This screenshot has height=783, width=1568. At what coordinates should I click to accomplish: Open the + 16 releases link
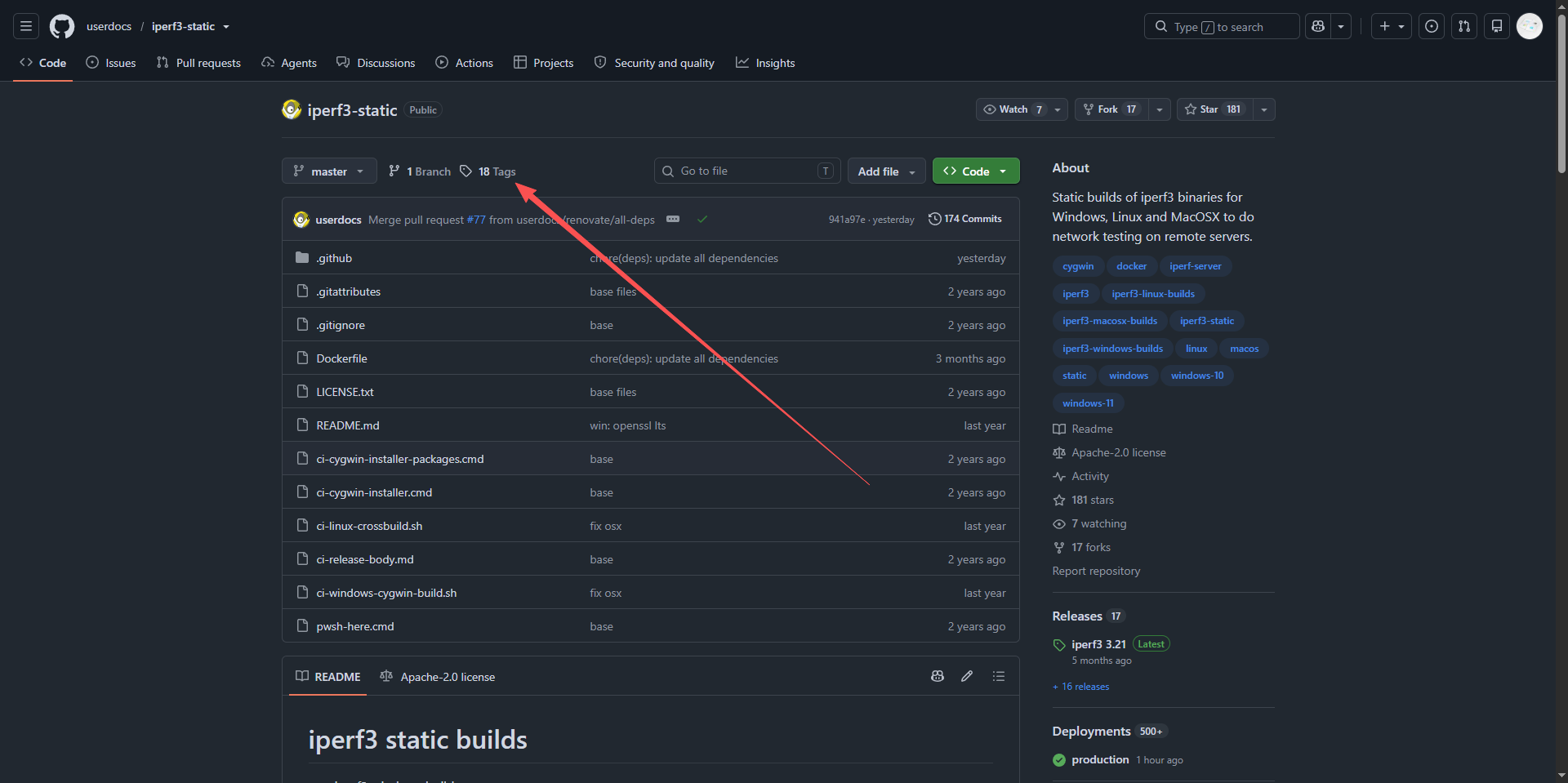(1081, 687)
